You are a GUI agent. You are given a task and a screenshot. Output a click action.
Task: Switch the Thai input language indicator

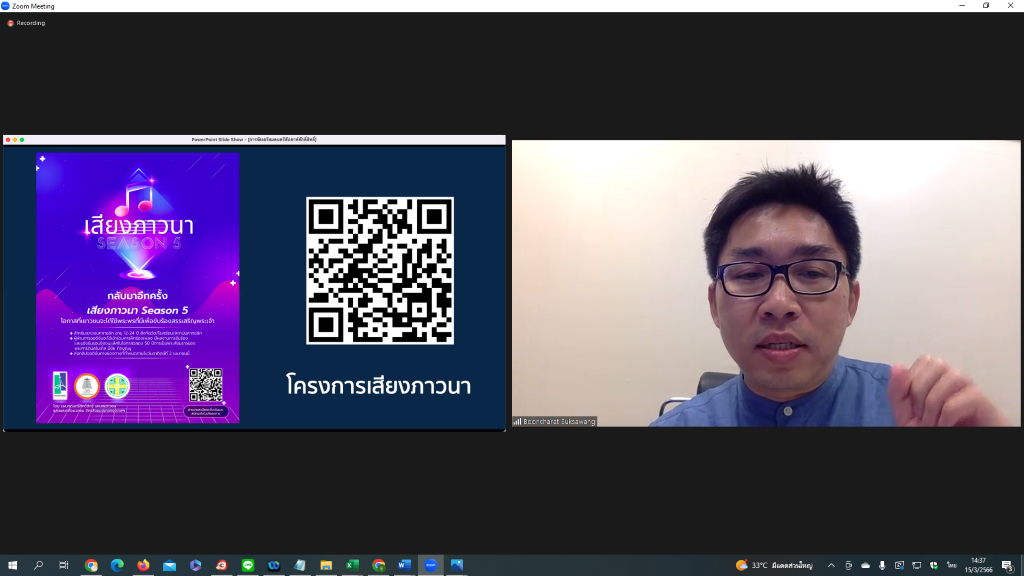click(952, 566)
